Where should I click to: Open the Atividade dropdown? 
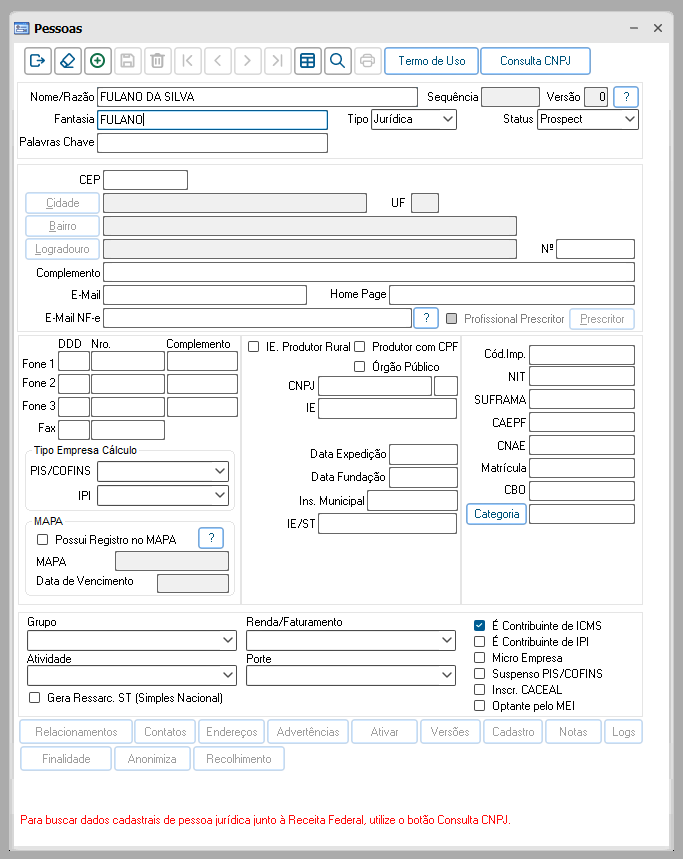[131, 675]
